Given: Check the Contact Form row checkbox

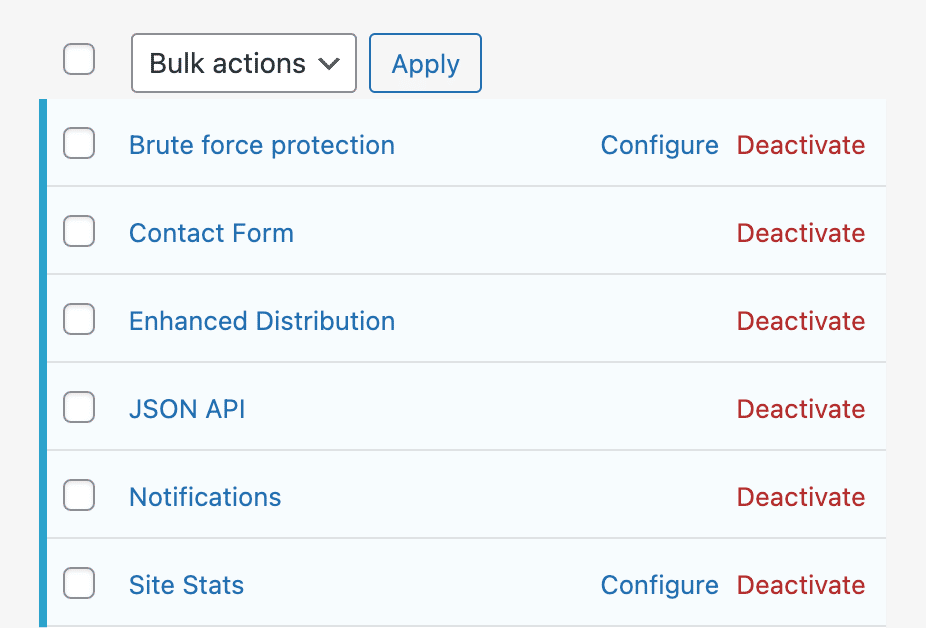Looking at the screenshot, I should tap(79, 231).
